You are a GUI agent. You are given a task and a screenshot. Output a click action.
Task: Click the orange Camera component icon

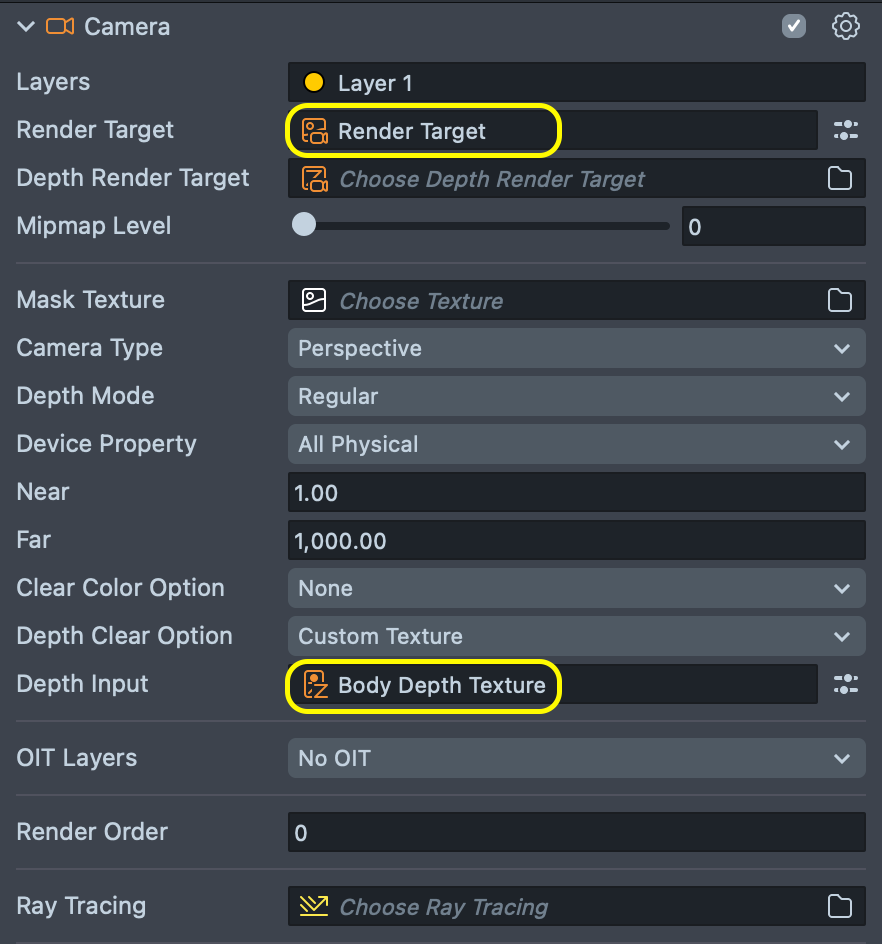click(x=60, y=27)
